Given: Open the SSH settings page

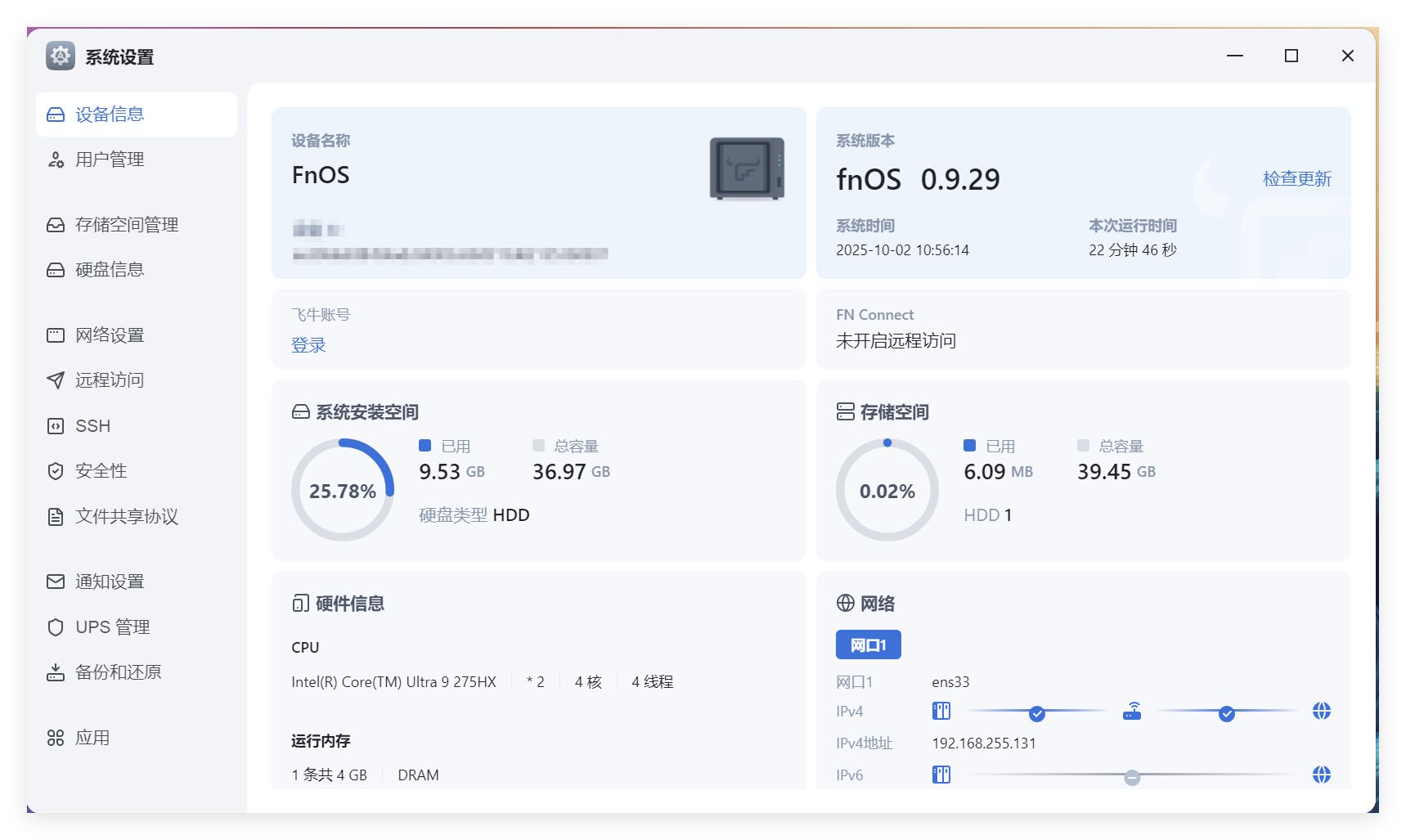Looking at the screenshot, I should [x=137, y=426].
